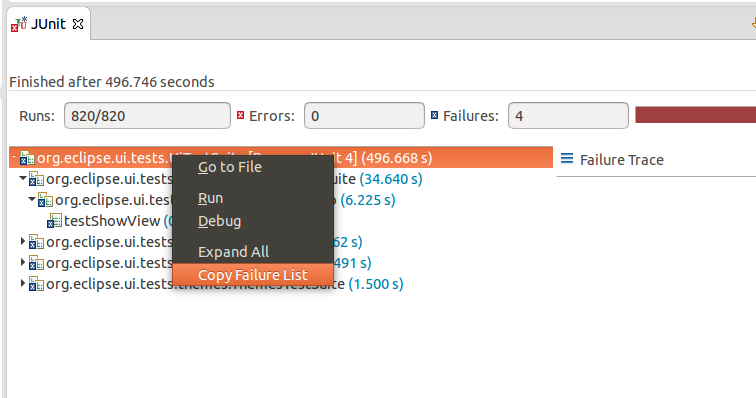Click suite icon for the 6.225 s row
The height and width of the screenshot is (398, 756).
(x=45, y=200)
